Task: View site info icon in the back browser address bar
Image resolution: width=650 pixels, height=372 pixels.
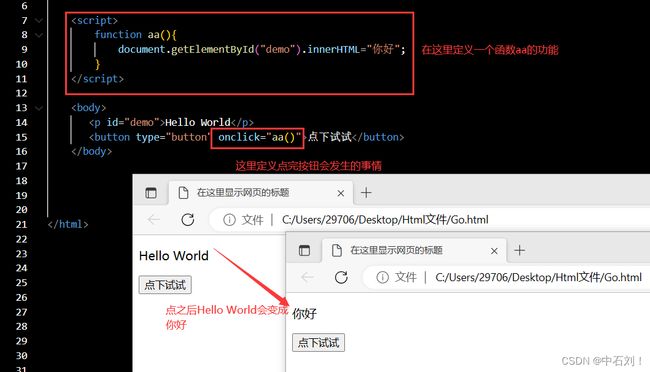Action: (229, 220)
